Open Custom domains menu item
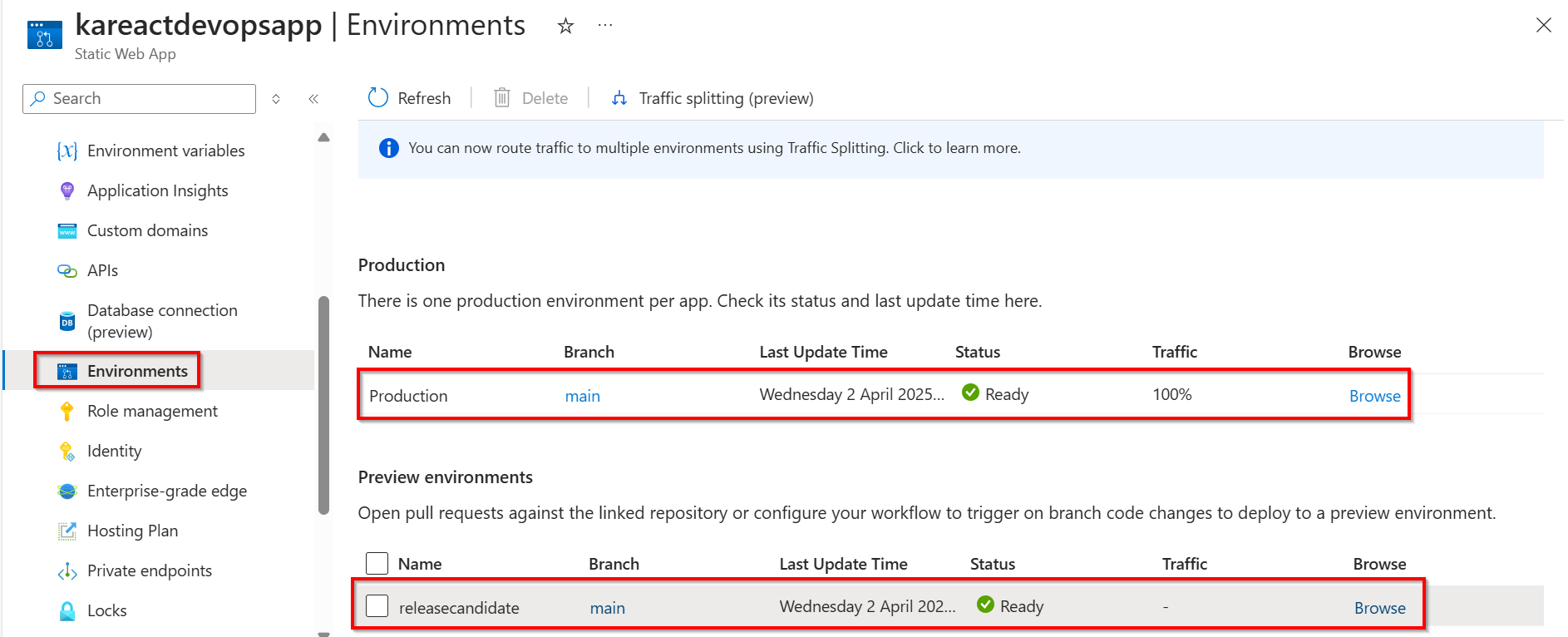The height and width of the screenshot is (637, 1568). [x=147, y=230]
